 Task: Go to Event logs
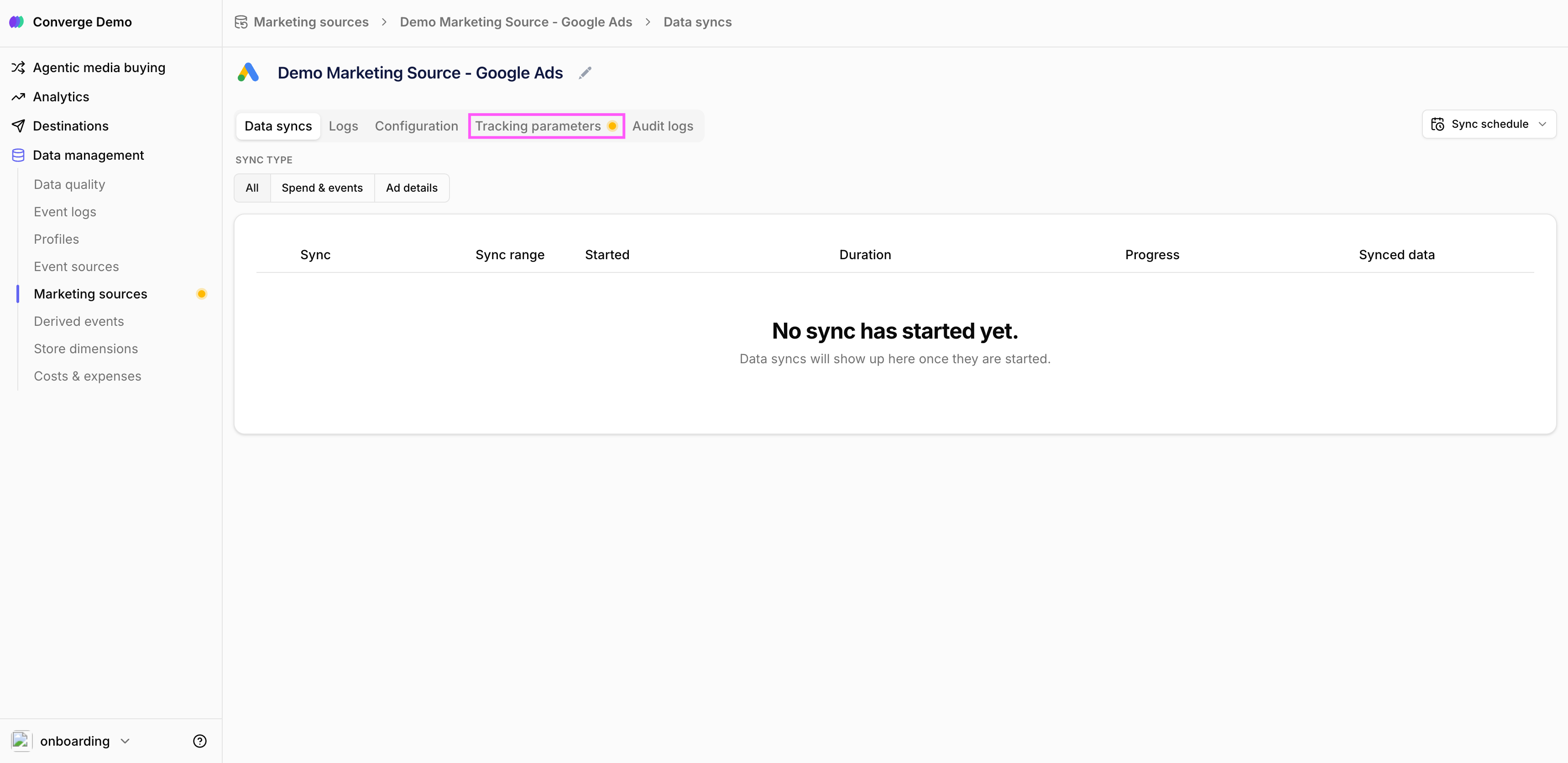[x=65, y=212]
